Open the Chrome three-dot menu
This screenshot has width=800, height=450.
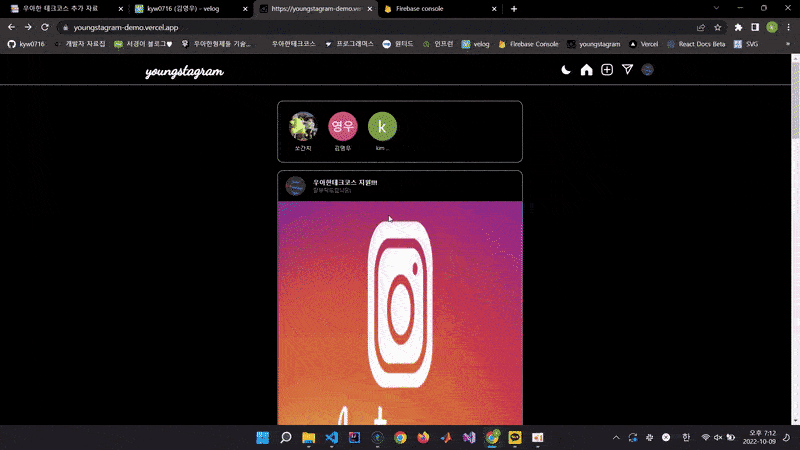789,28
